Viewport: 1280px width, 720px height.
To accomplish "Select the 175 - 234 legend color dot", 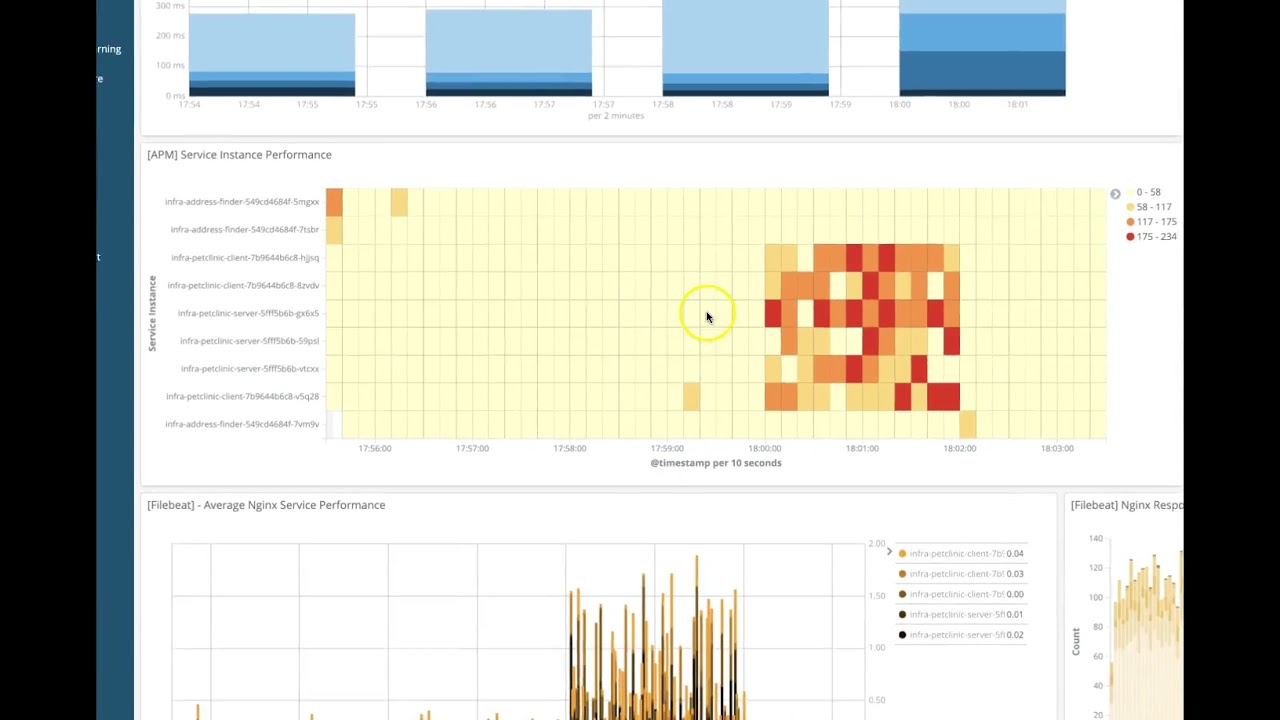I will (x=1130, y=237).
